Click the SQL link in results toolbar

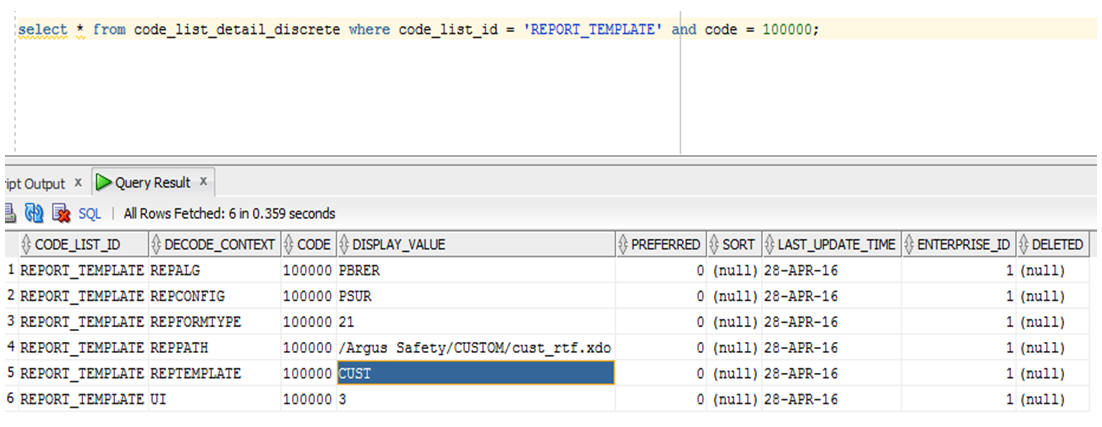[90, 214]
